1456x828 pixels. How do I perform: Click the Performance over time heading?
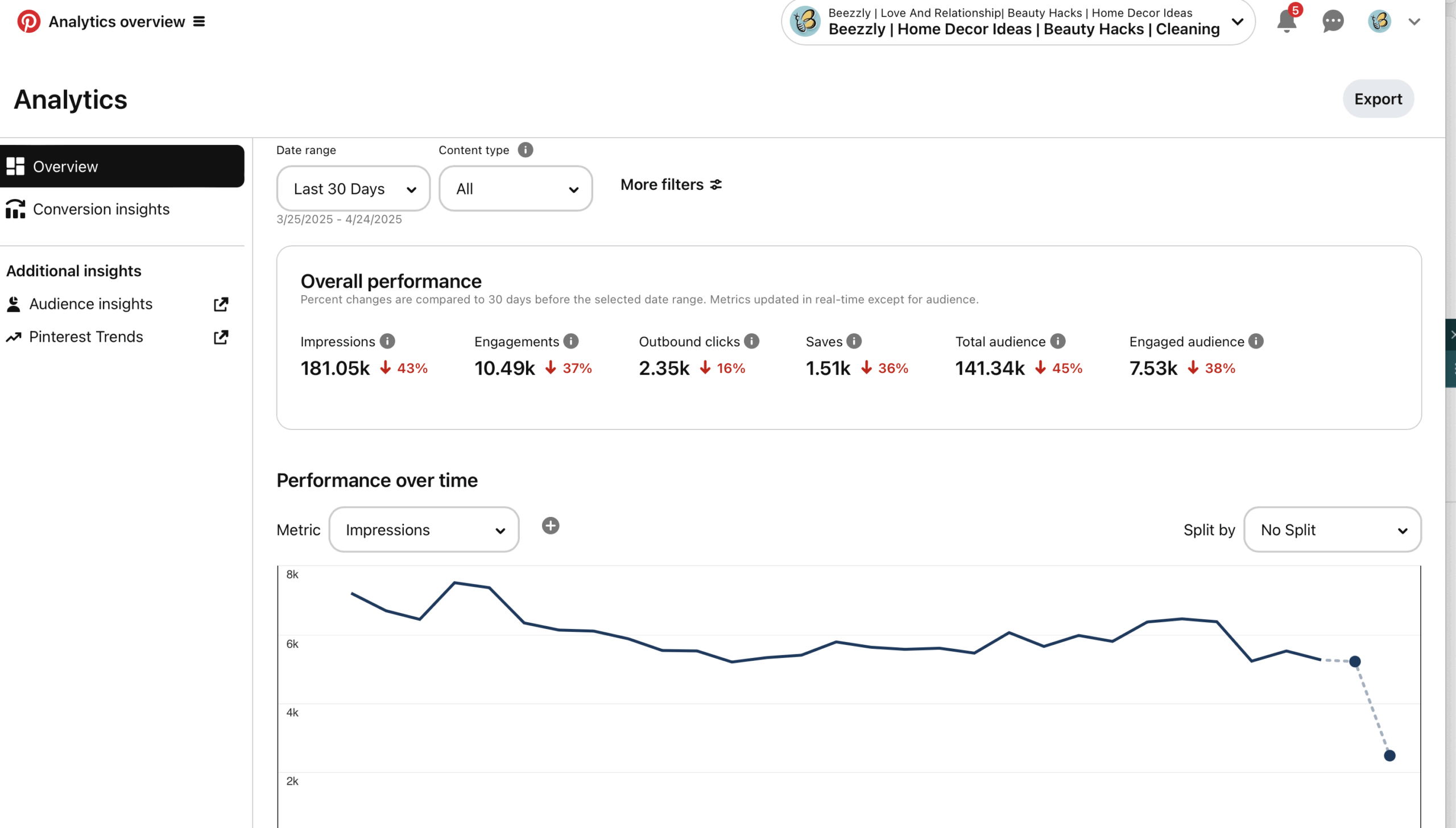377,481
